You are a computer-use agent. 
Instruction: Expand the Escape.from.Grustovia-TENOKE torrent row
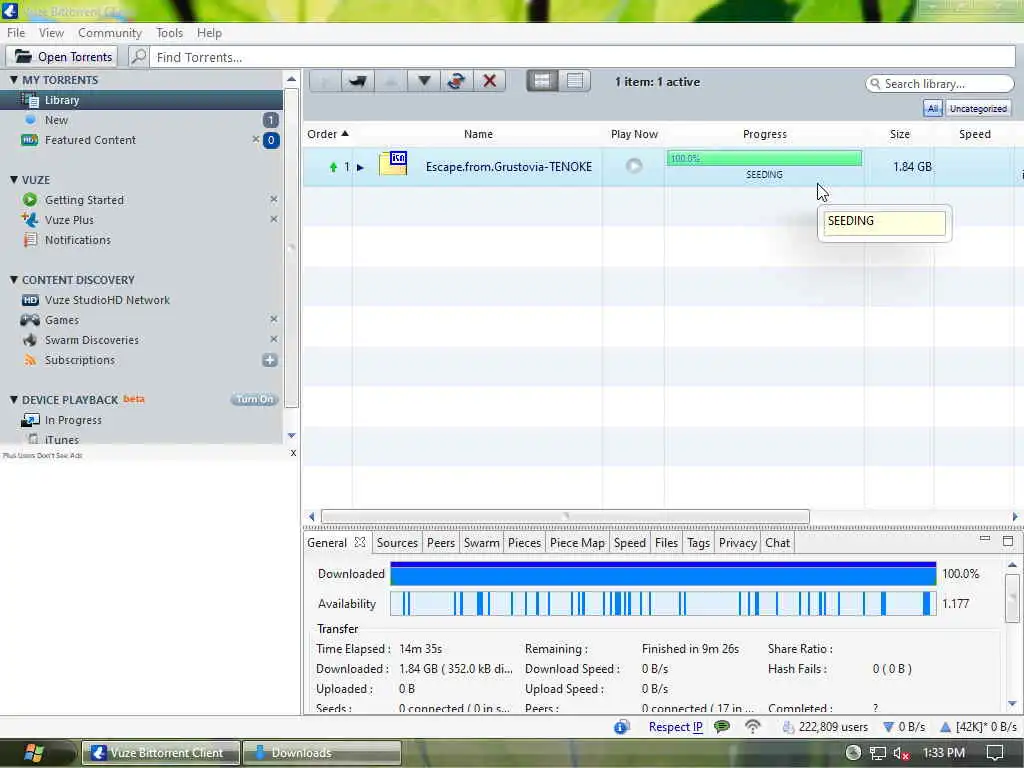coord(360,167)
